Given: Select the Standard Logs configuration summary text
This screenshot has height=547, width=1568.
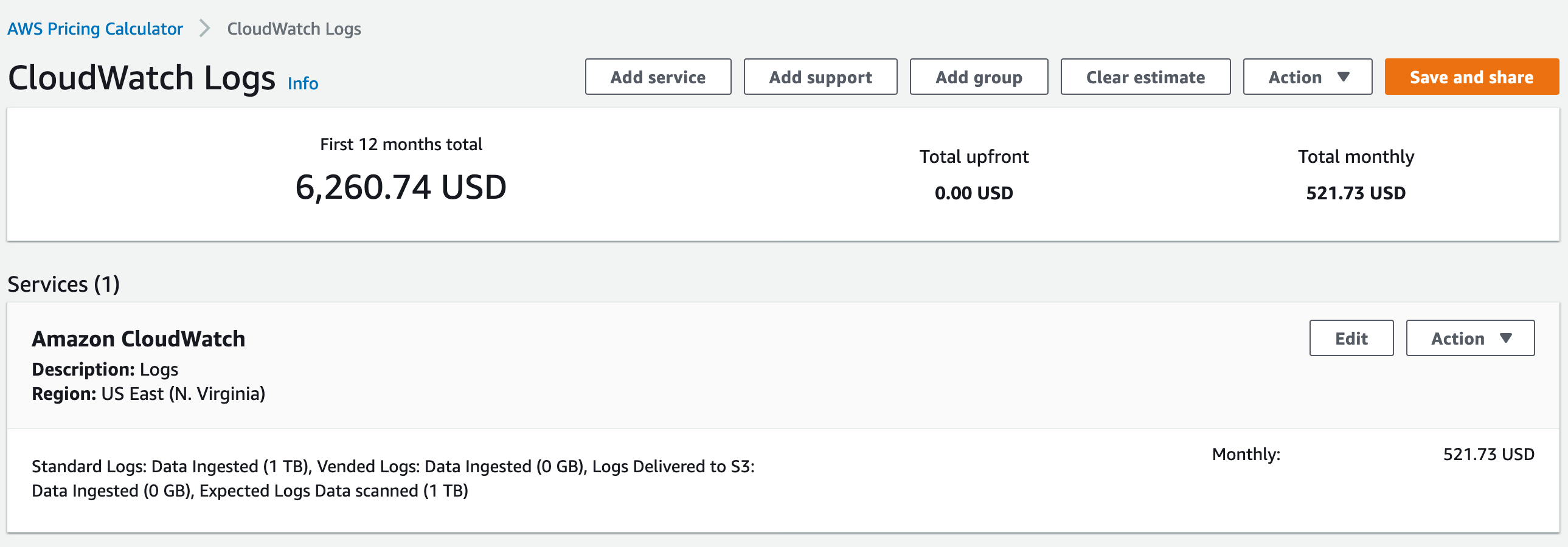Looking at the screenshot, I should pos(394,478).
